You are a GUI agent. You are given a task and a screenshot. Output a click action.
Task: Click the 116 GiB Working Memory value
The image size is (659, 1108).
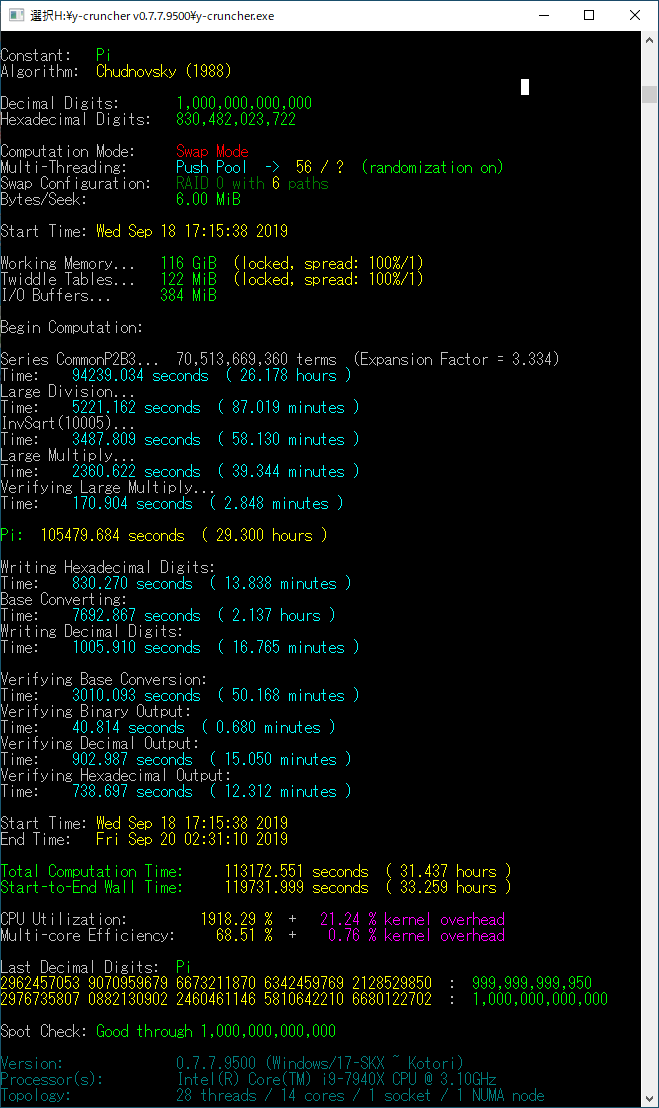[x=188, y=264]
